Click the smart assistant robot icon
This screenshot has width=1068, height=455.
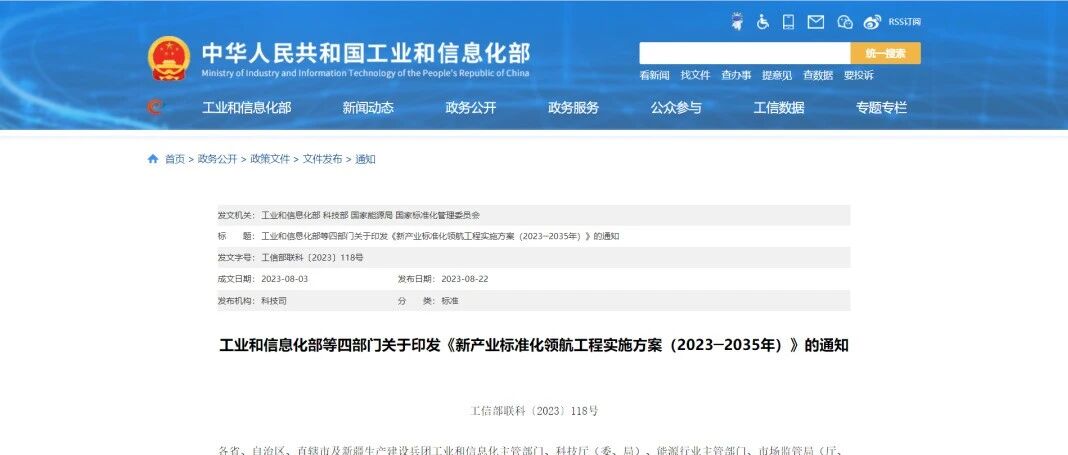[736, 21]
